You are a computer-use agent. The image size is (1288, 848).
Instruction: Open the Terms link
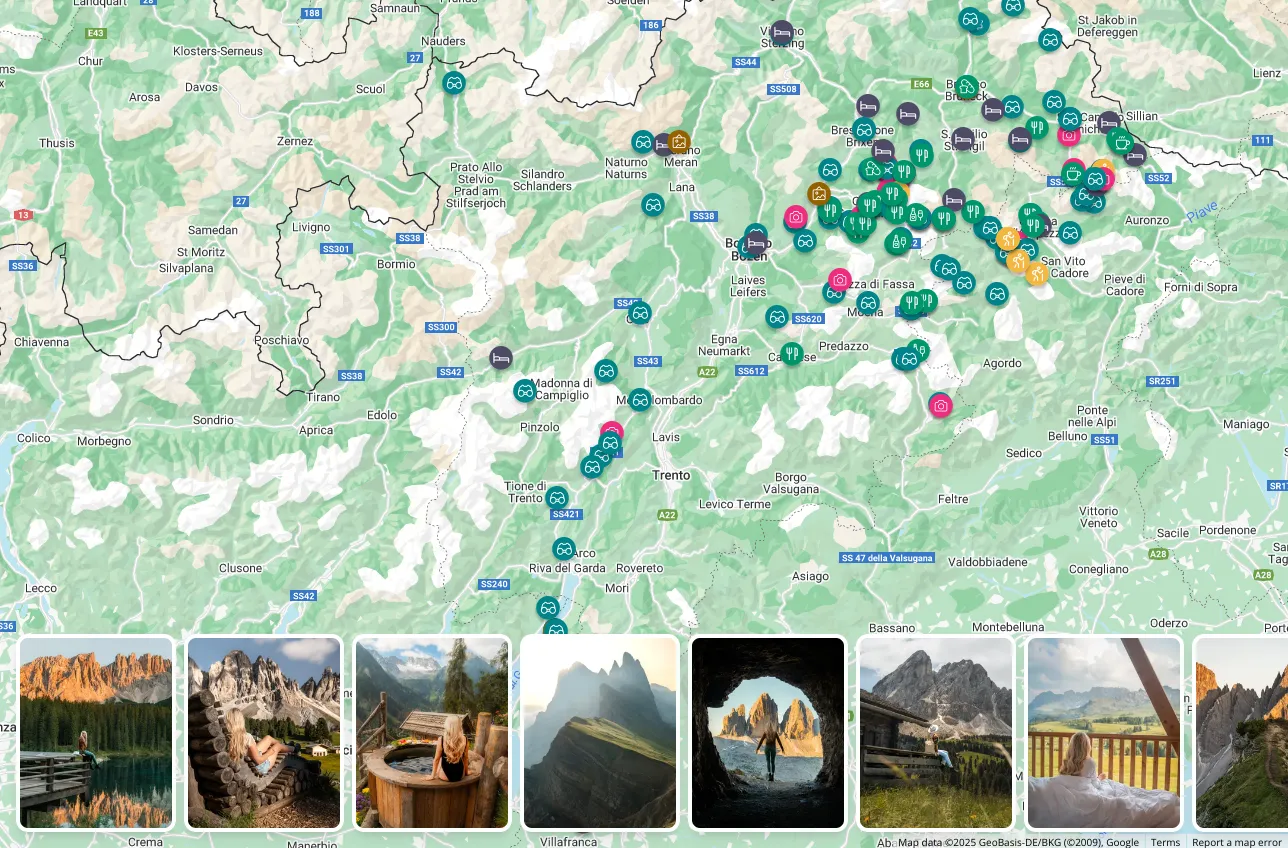tap(1165, 842)
